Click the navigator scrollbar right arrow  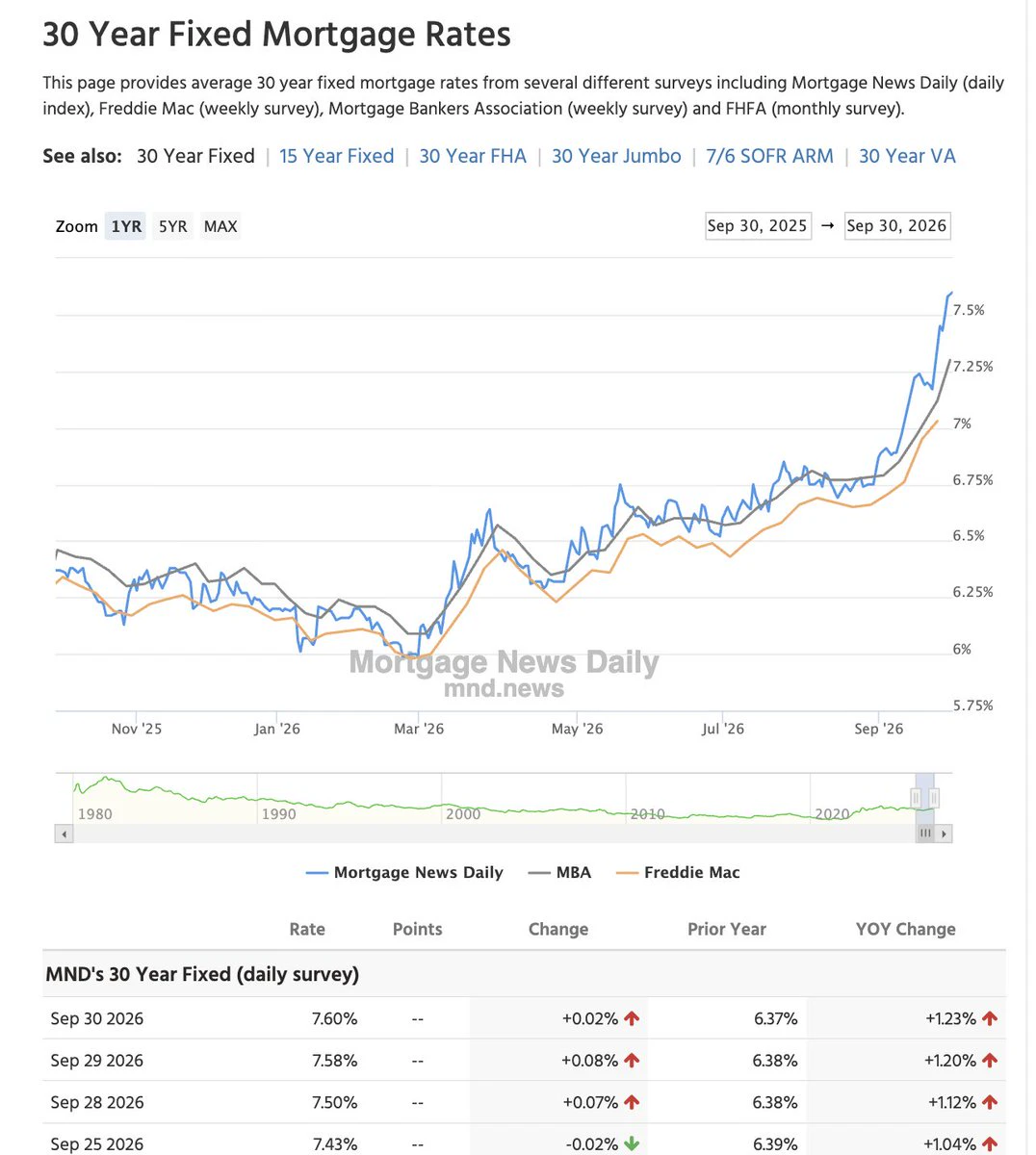945,834
